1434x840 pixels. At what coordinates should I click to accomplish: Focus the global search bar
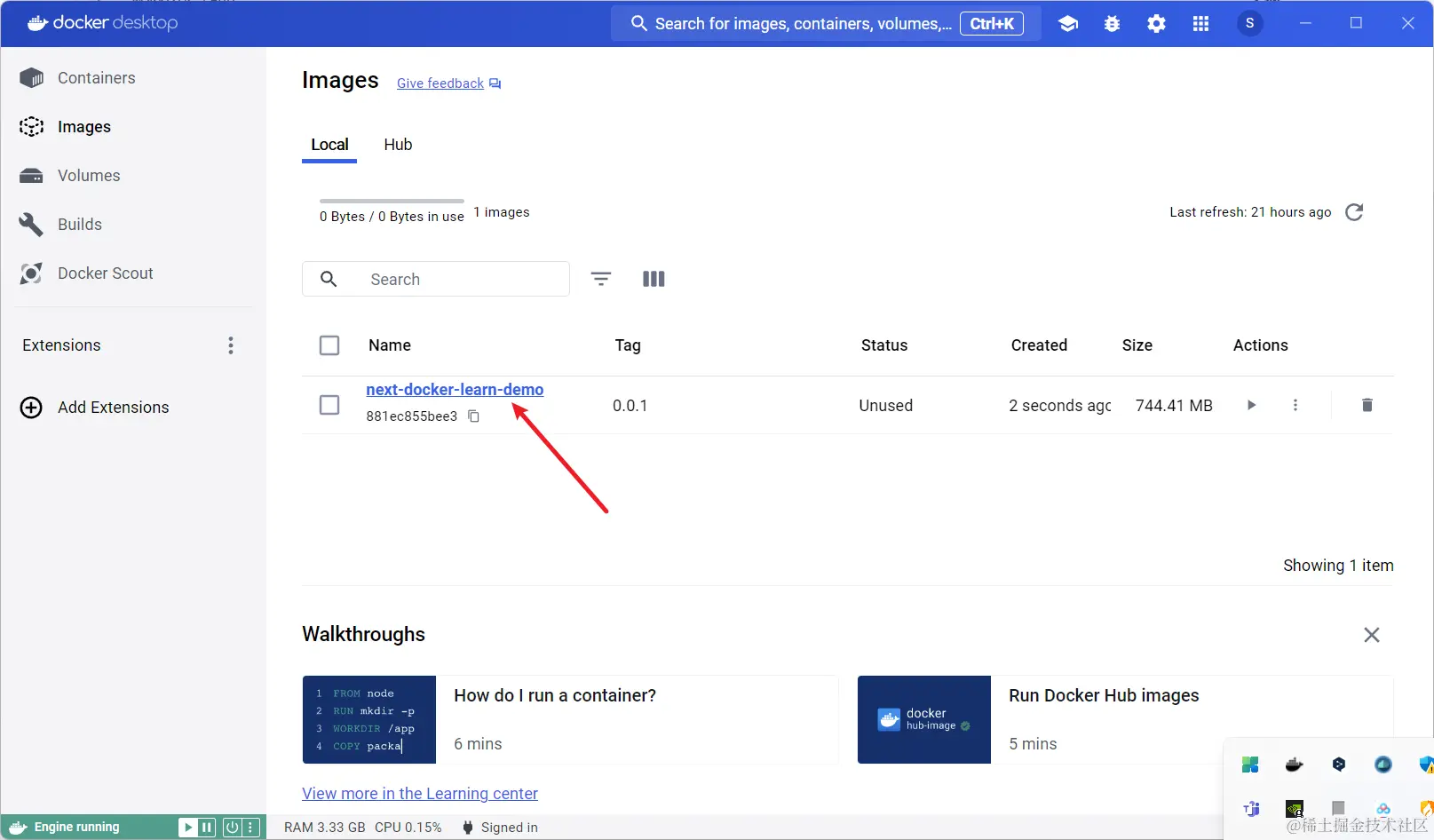[x=825, y=24]
